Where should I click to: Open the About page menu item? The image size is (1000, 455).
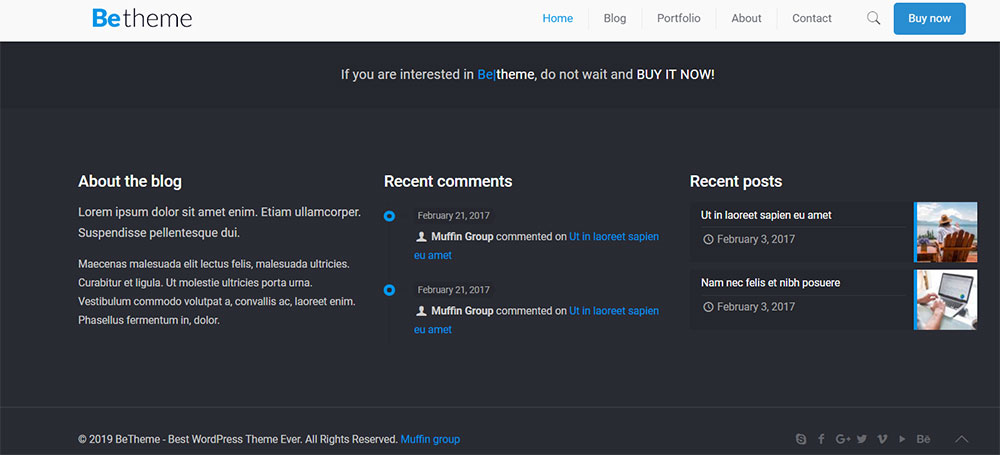coord(746,18)
